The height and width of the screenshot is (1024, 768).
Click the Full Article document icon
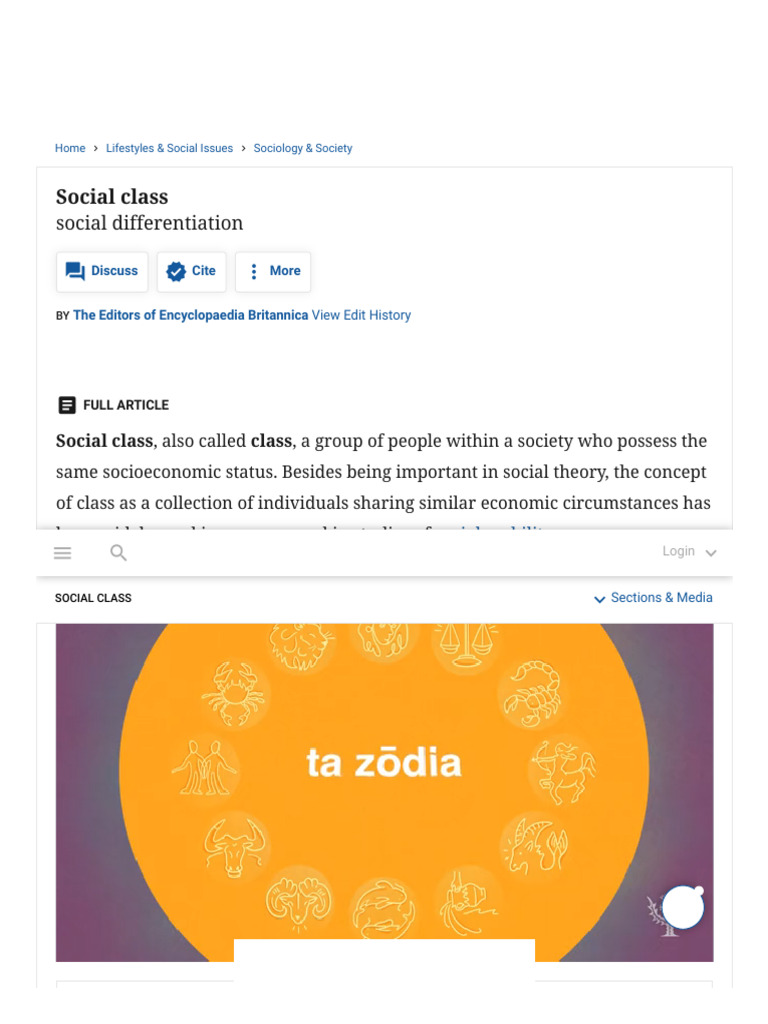[x=67, y=405]
